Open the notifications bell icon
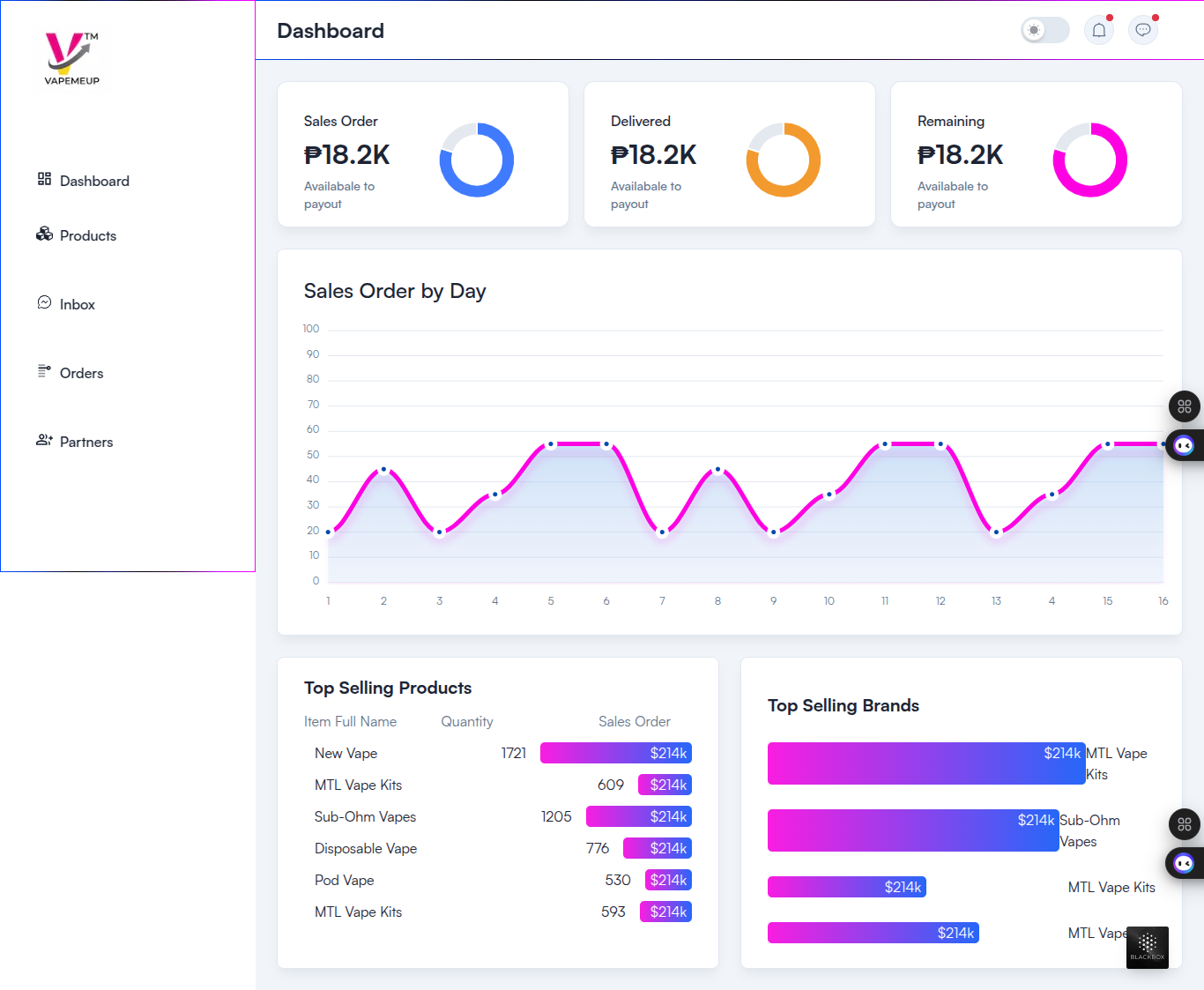 click(1099, 31)
